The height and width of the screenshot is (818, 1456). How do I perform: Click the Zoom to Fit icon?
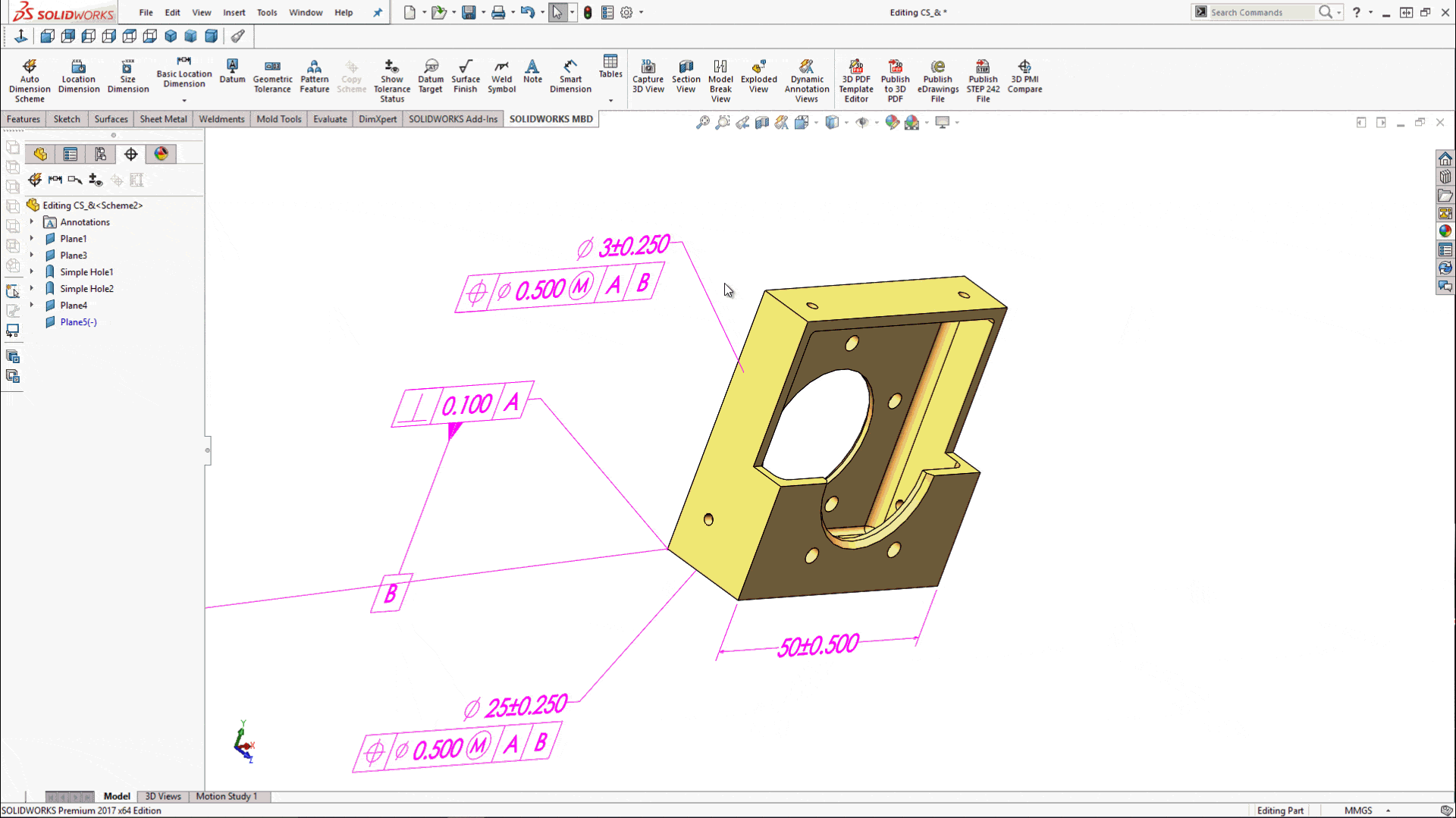703,122
